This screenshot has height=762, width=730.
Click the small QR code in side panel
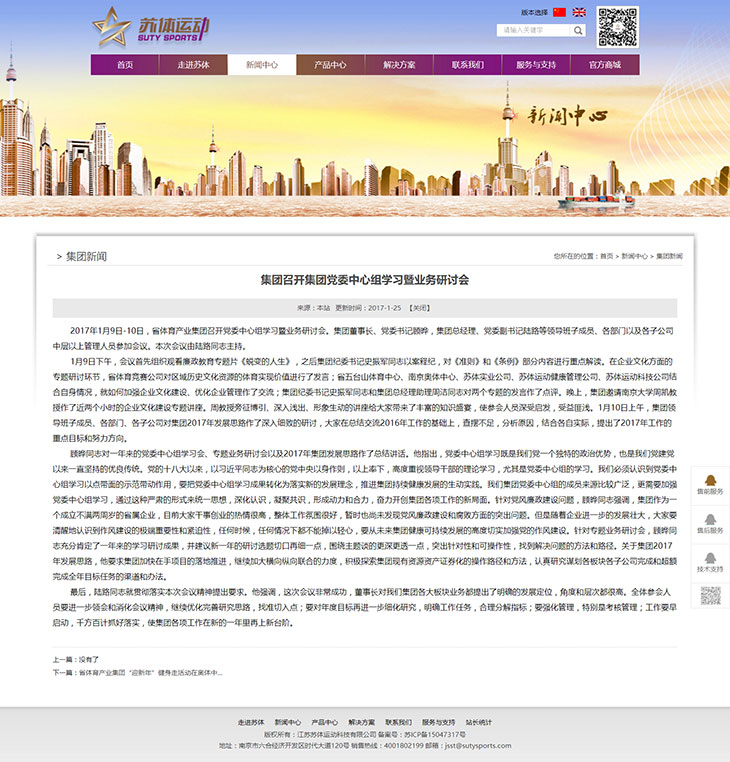[711, 596]
